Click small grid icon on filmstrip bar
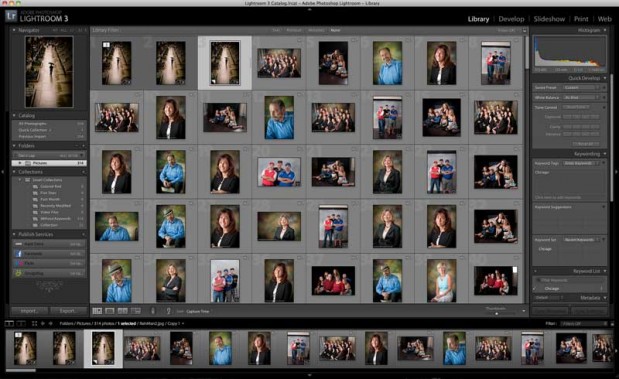This screenshot has width=619, height=379. [34, 323]
